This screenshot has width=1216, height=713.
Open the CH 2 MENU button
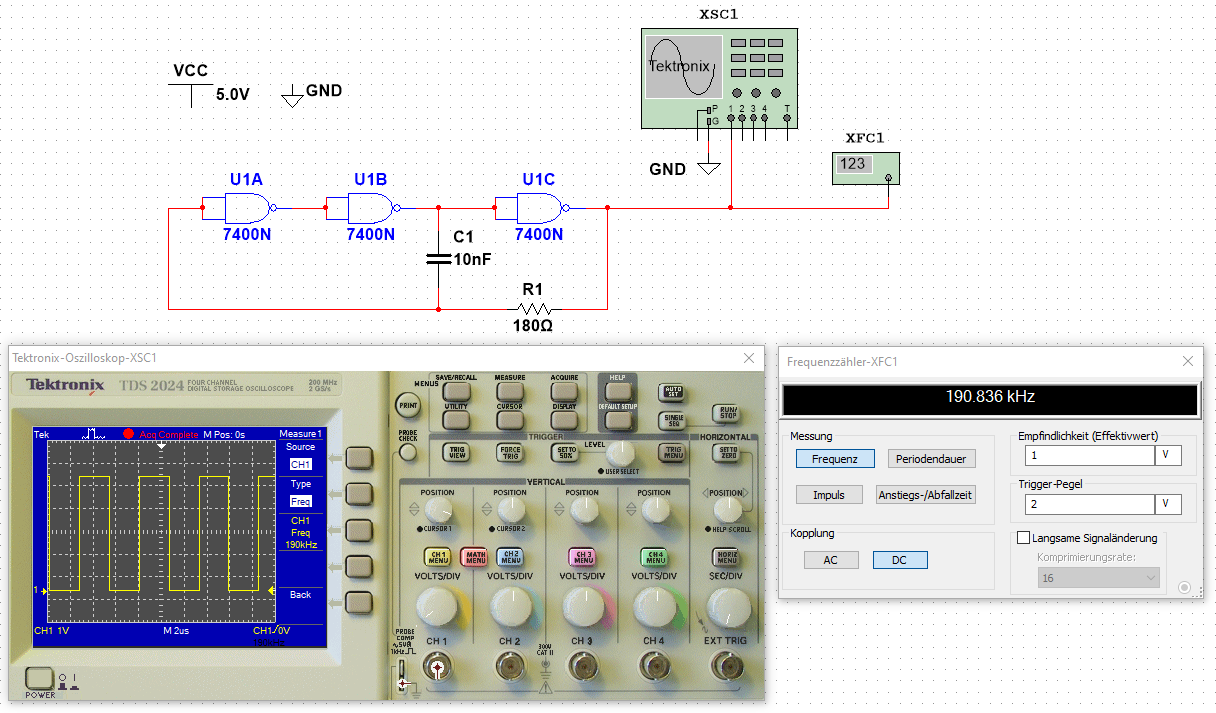pos(509,557)
